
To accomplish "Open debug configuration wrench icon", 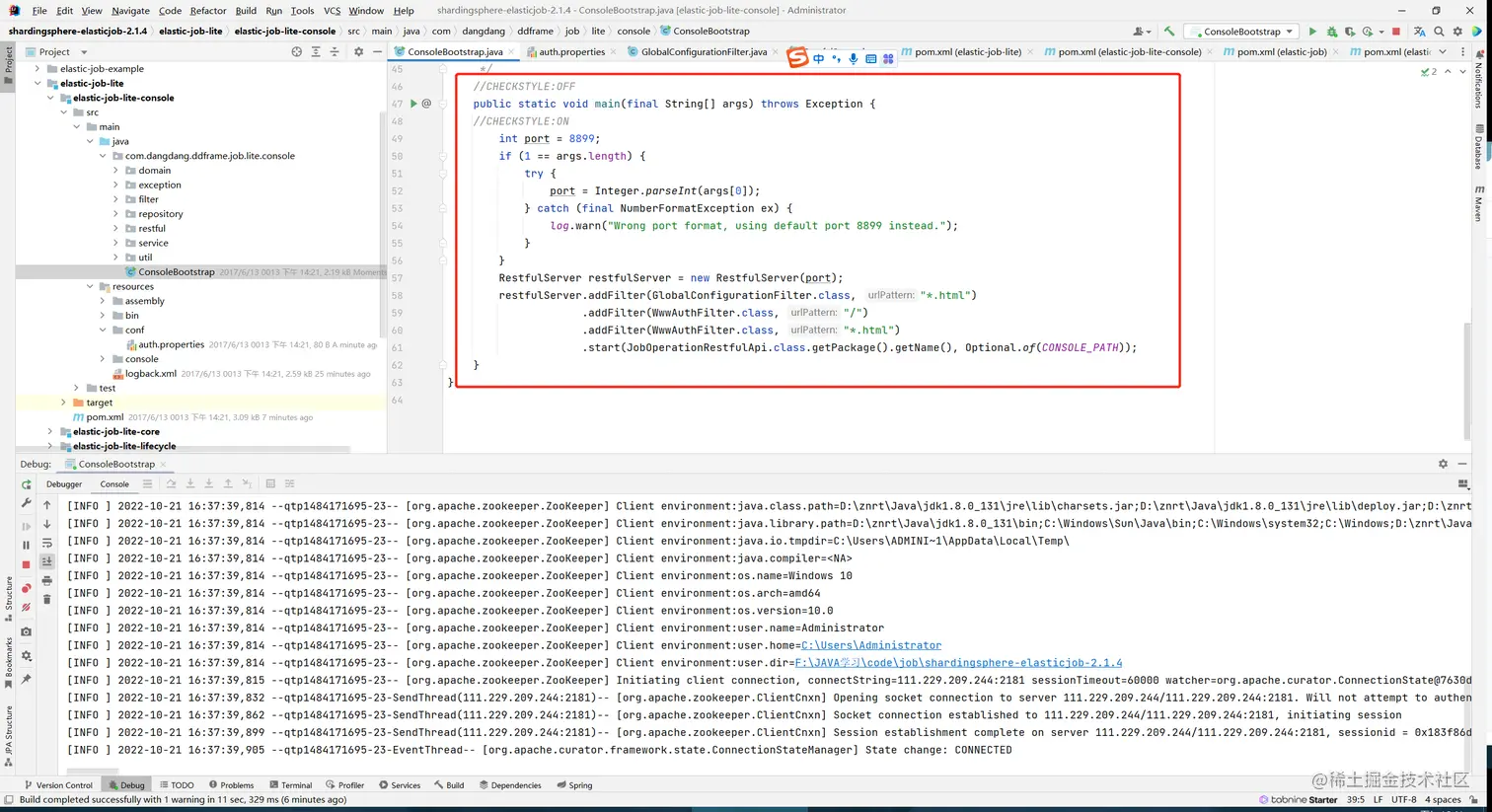I will (27, 503).
